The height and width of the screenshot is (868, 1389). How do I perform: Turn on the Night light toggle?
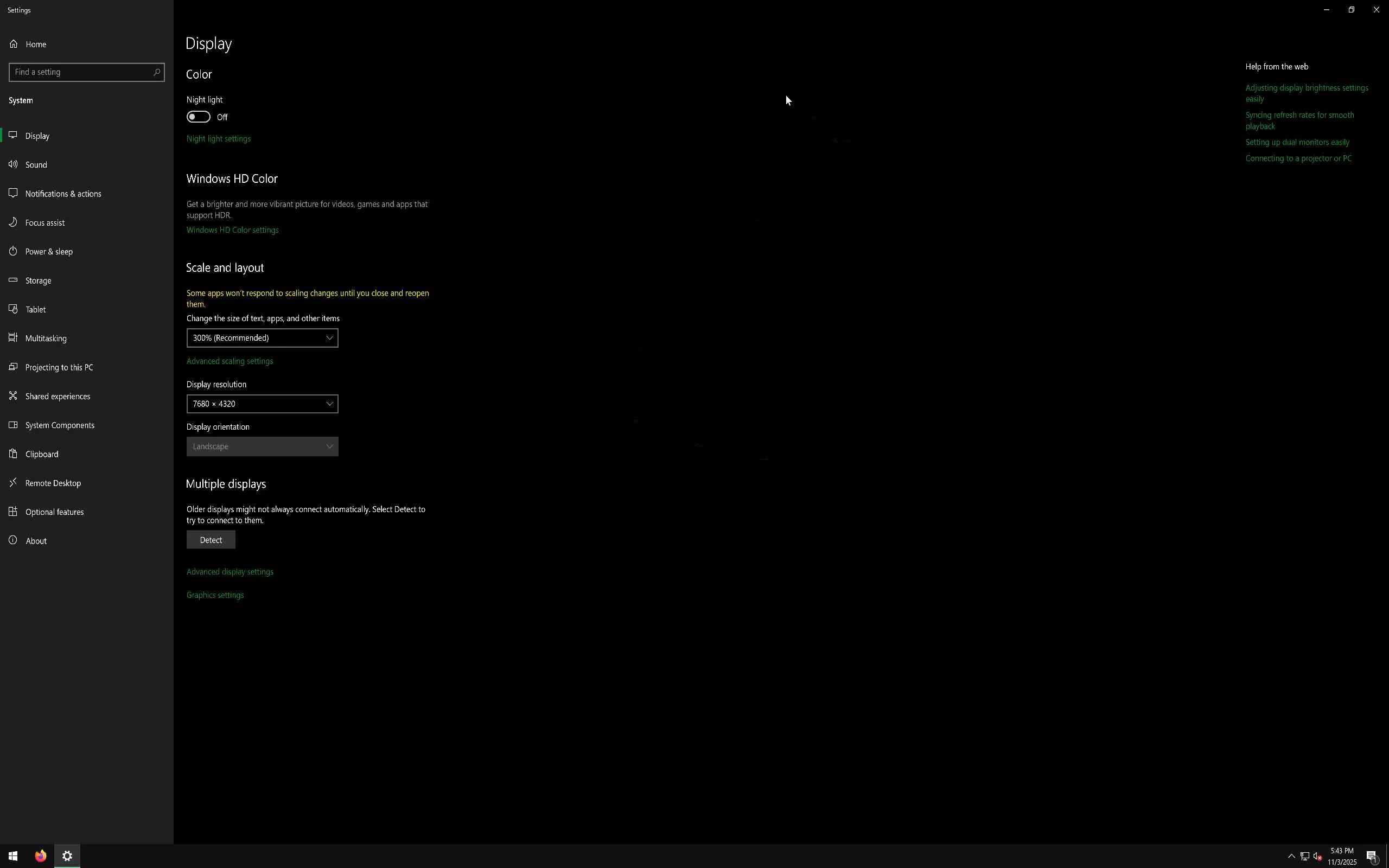click(199, 117)
